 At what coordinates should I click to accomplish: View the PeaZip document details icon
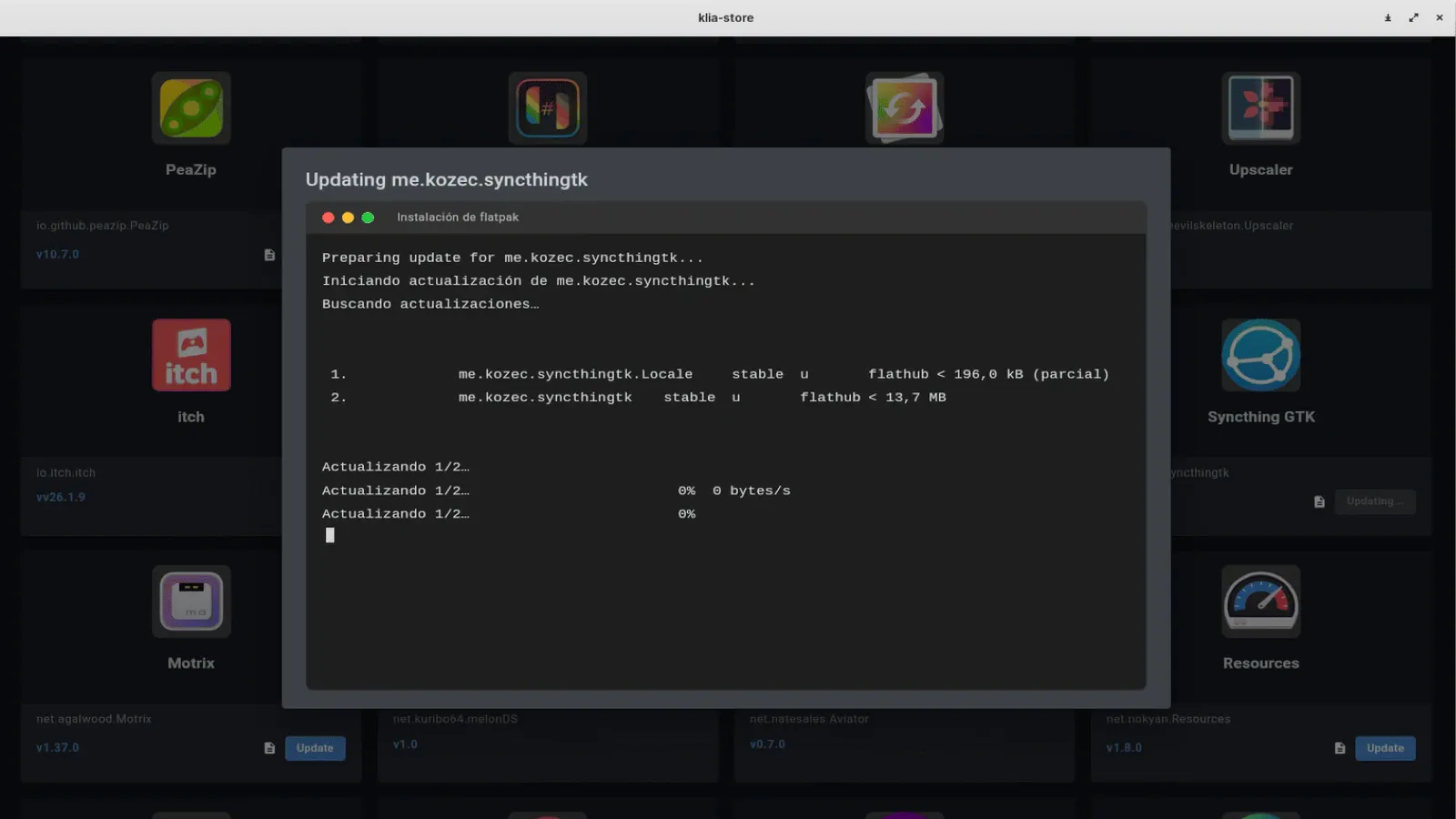click(269, 255)
